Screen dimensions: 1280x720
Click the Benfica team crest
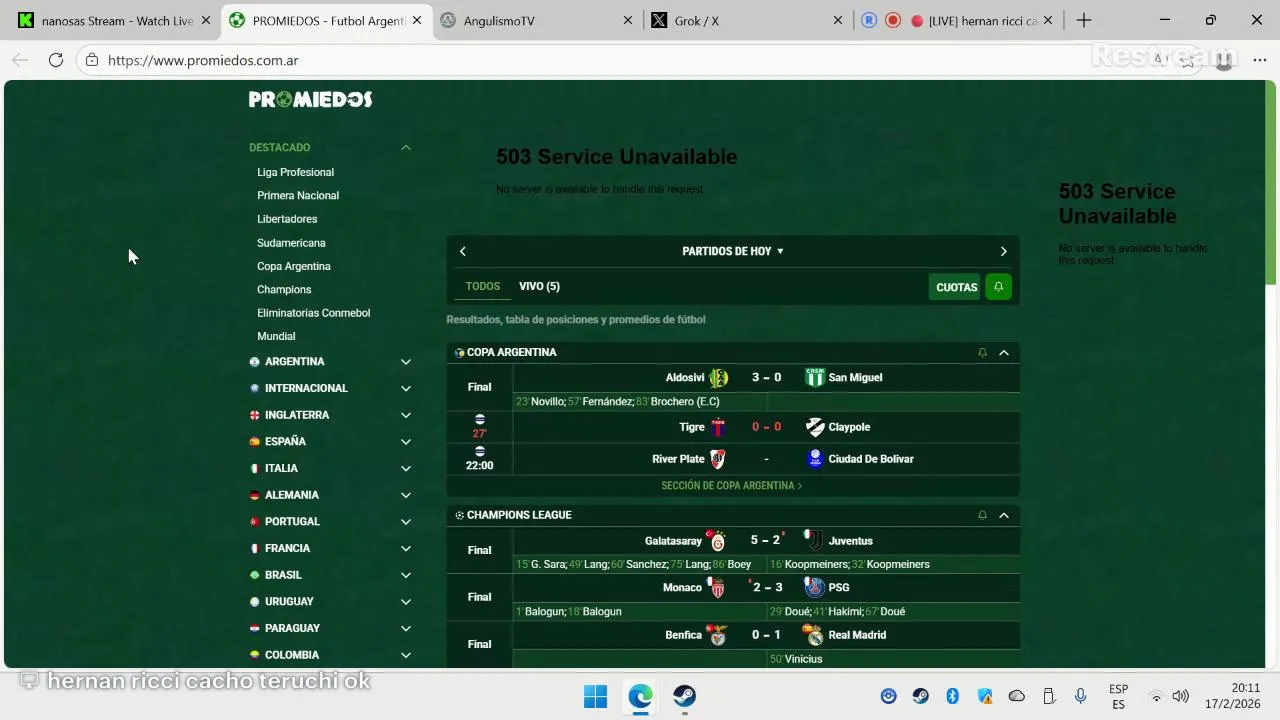tap(717, 635)
